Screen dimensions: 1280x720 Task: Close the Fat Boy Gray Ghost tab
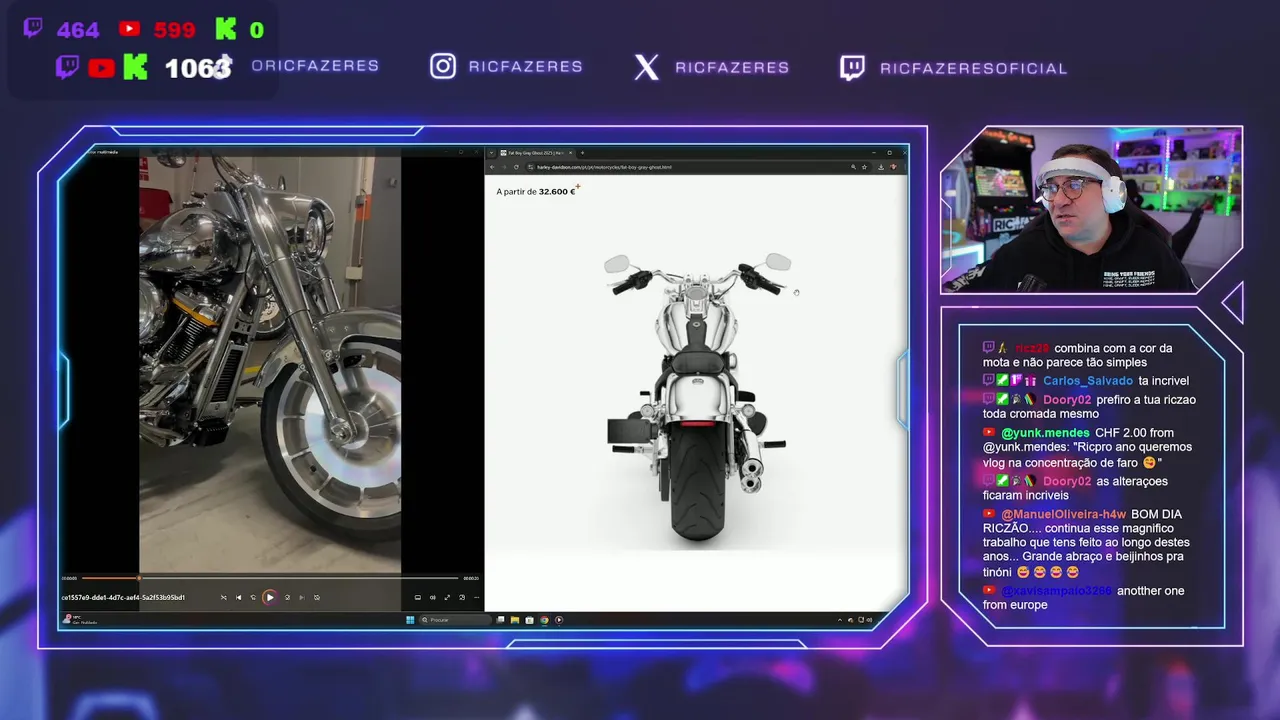[x=570, y=153]
